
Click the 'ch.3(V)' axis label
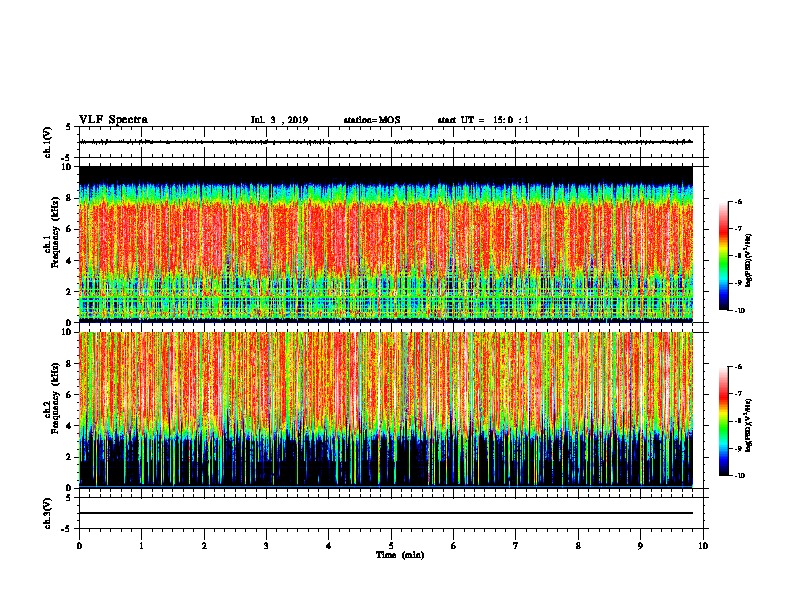(x=48, y=513)
